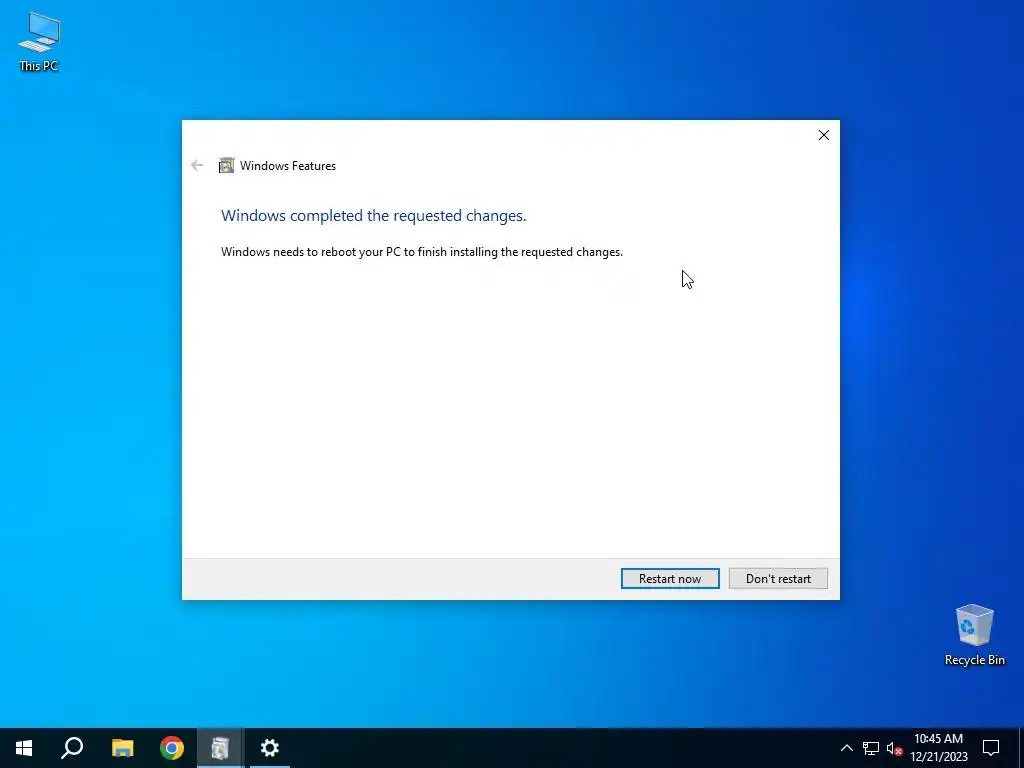This screenshot has width=1024, height=768.
Task: Choose Don't restart in Windows Features
Action: pyautogui.click(x=778, y=579)
